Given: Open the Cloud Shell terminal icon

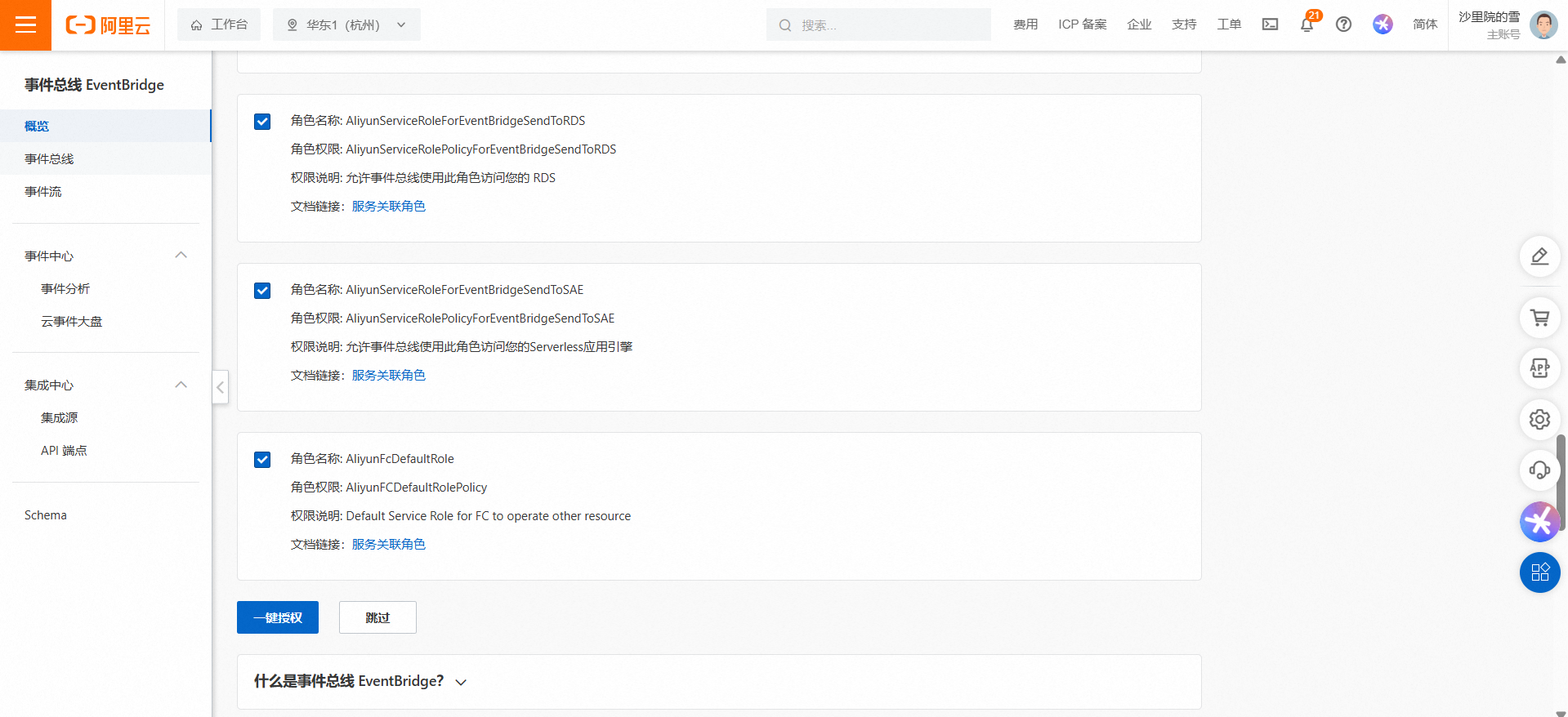Looking at the screenshot, I should (x=1270, y=24).
